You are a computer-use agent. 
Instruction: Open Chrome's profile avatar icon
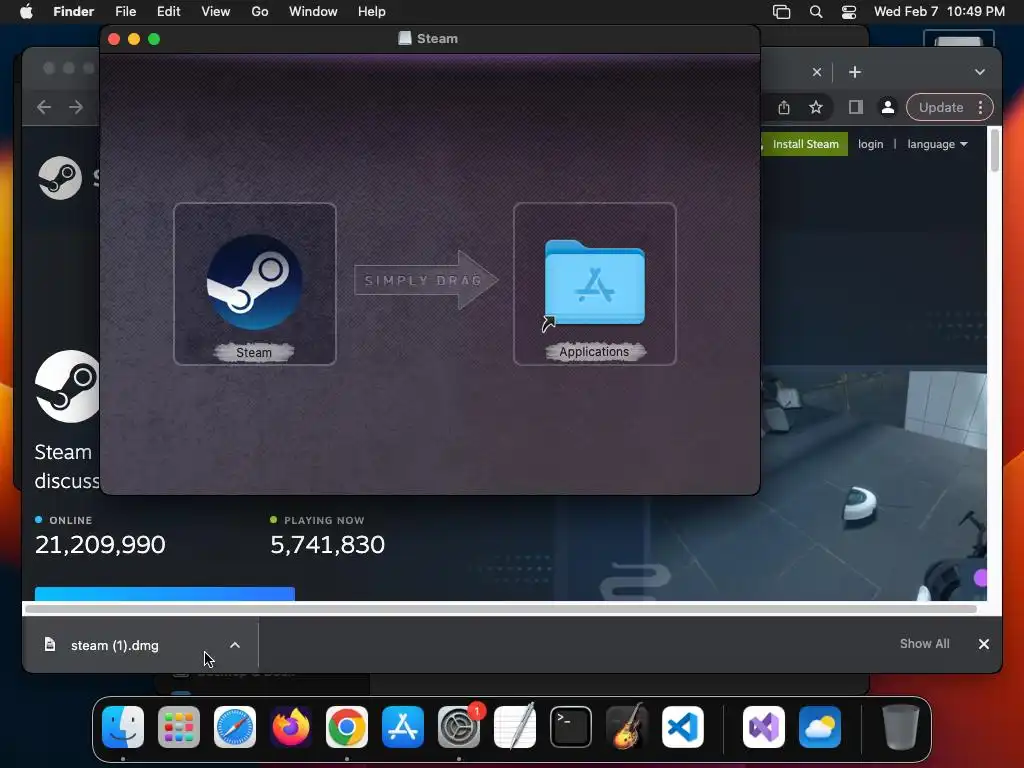coord(888,107)
